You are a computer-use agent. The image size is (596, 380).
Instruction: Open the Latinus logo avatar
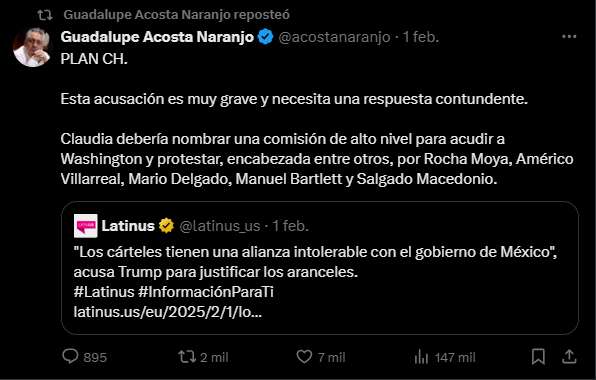[86, 226]
